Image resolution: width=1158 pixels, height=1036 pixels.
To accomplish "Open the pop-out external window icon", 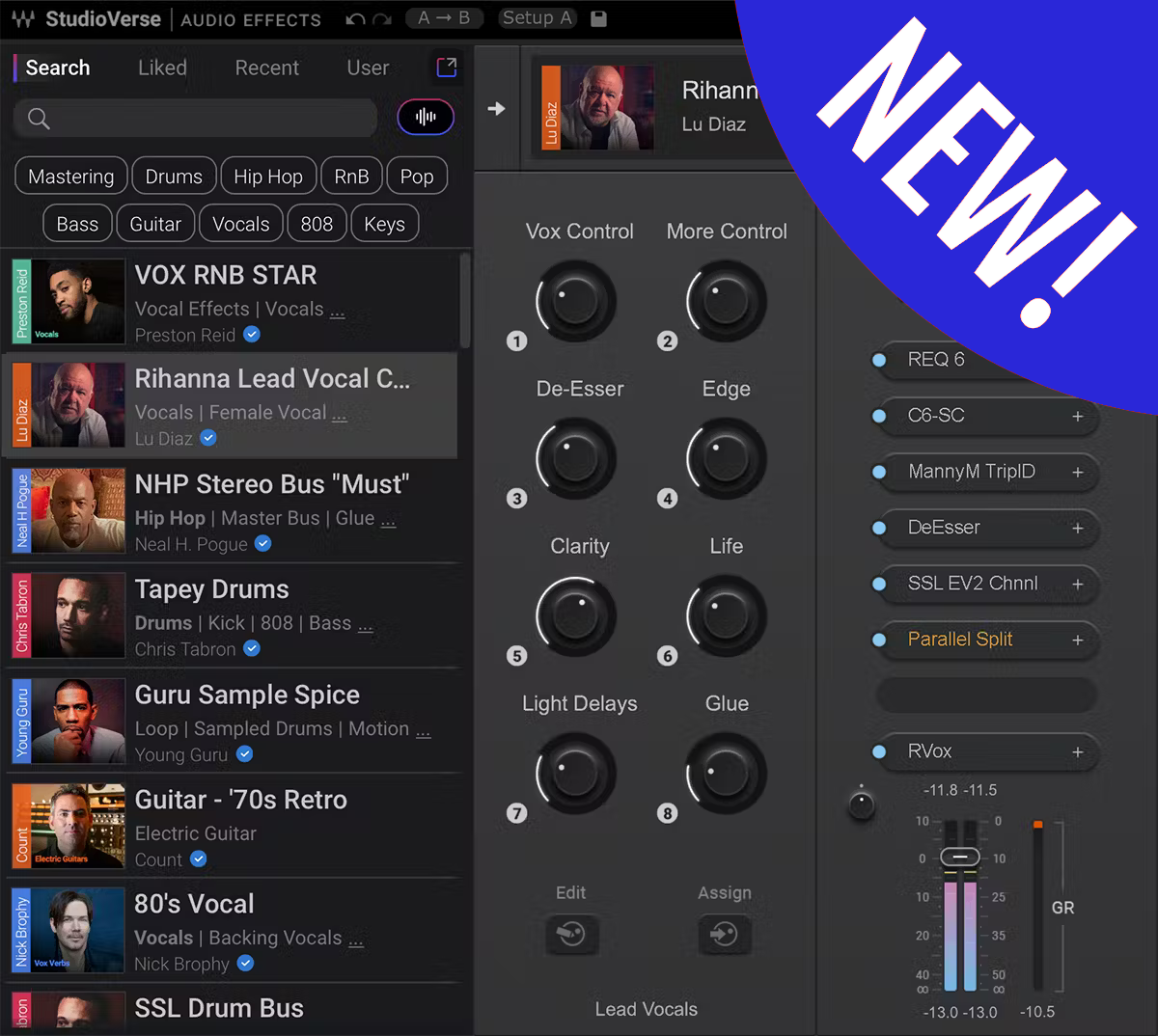I will pos(446,67).
